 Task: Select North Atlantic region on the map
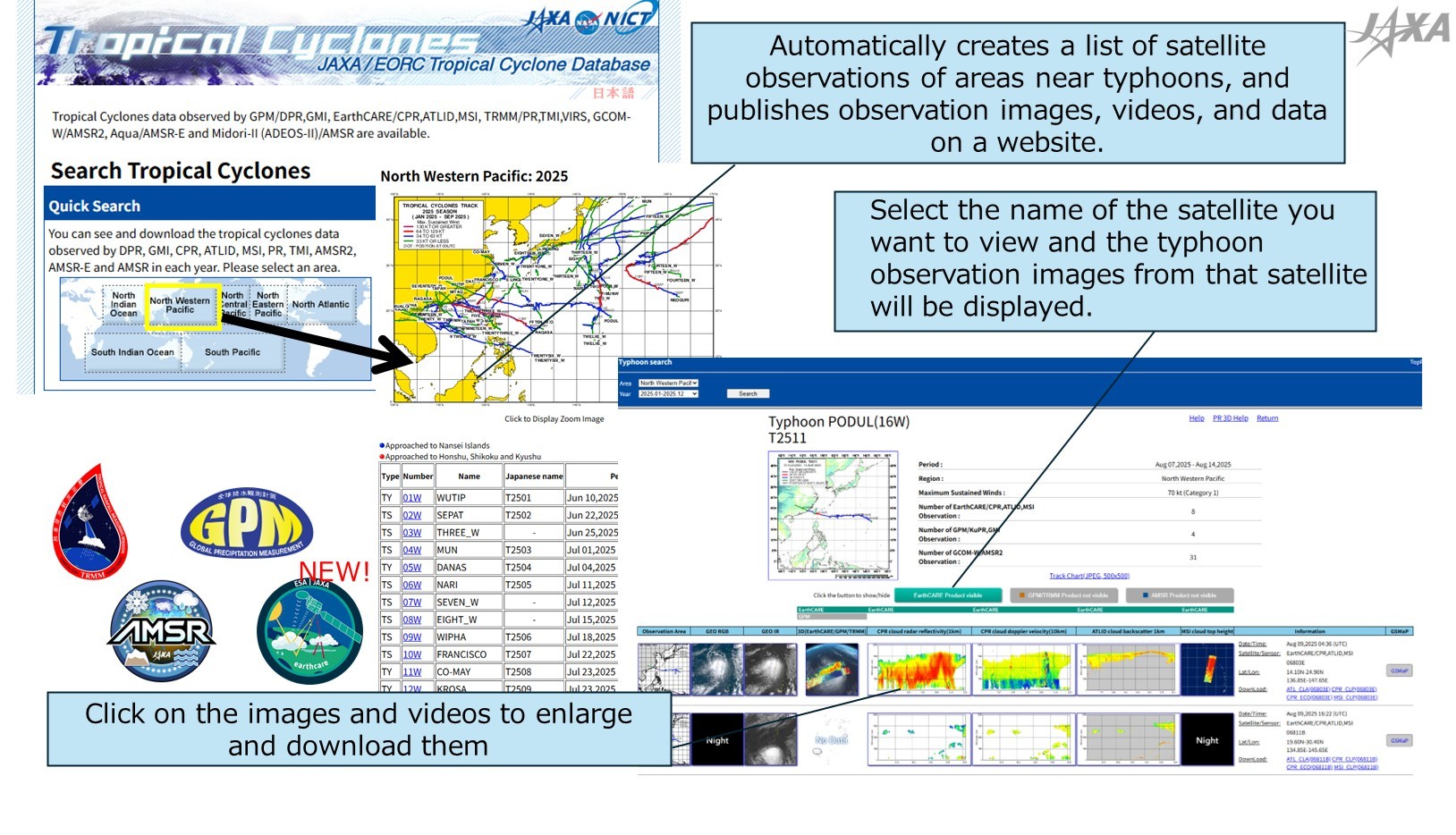point(320,305)
